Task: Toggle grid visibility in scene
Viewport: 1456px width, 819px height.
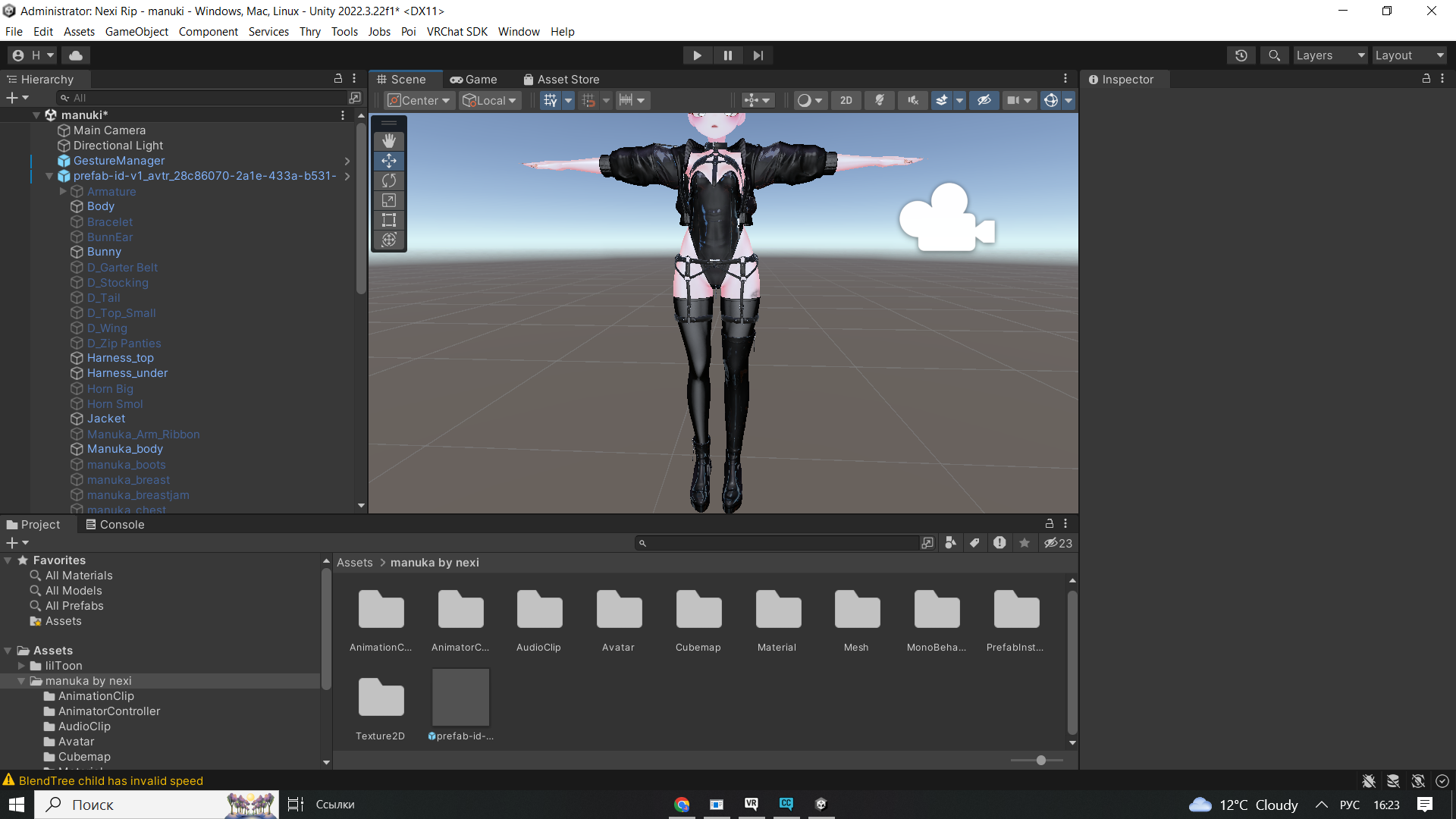Action: click(x=551, y=100)
